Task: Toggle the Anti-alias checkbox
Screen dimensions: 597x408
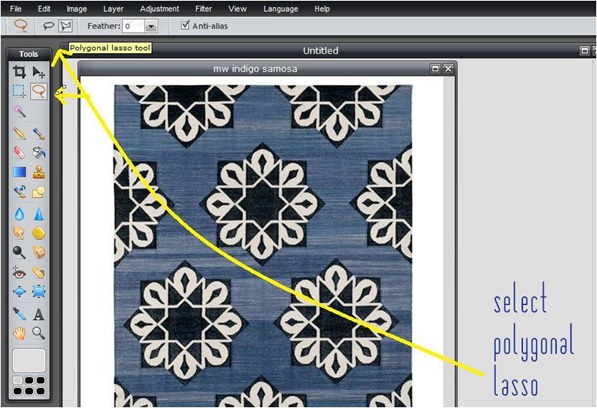Action: tap(185, 25)
